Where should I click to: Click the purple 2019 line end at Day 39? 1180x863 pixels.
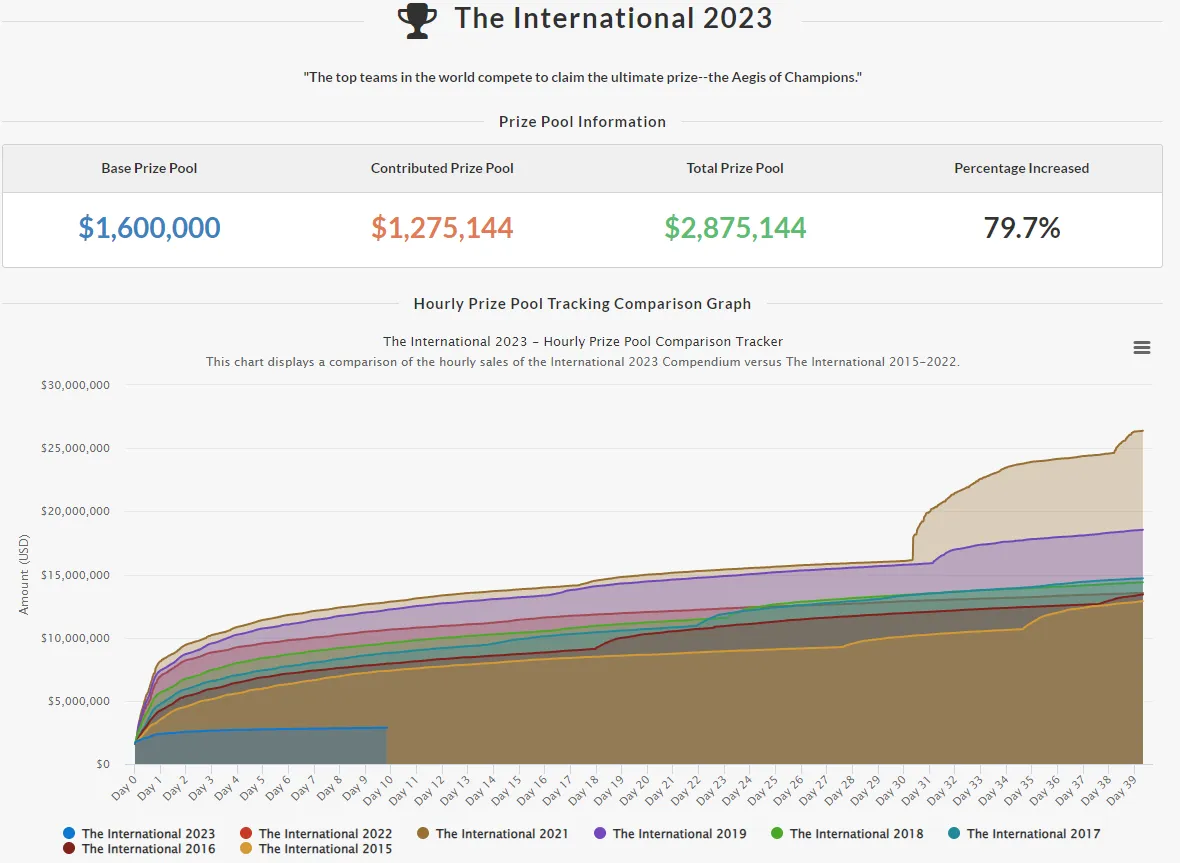[1142, 530]
